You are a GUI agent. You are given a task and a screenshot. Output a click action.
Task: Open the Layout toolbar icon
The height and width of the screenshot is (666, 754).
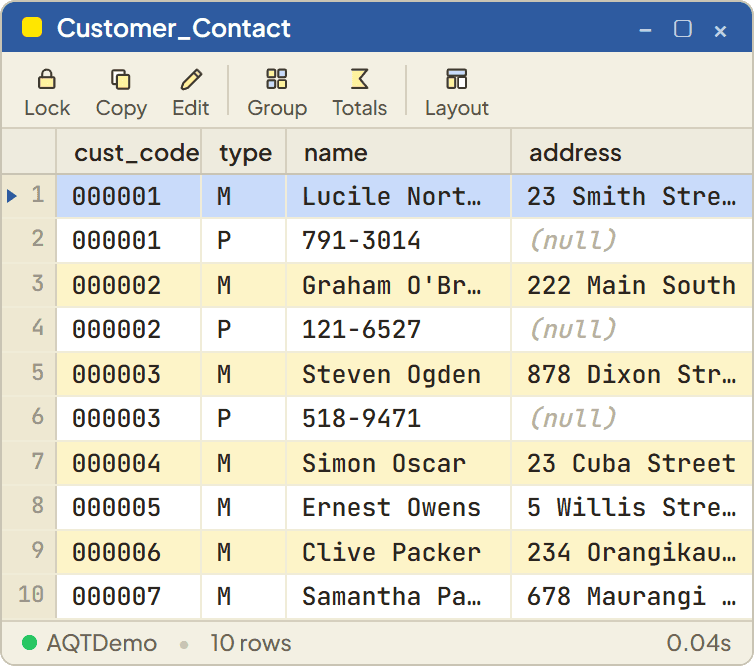click(456, 79)
